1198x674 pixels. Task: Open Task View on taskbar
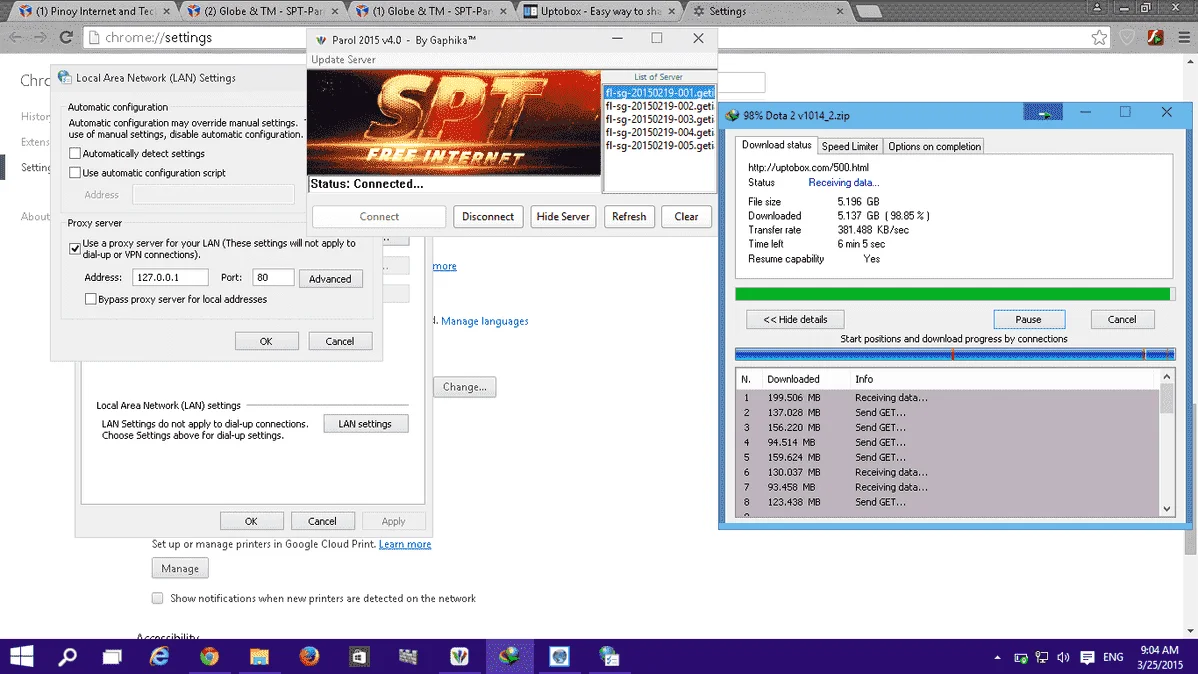click(x=112, y=656)
